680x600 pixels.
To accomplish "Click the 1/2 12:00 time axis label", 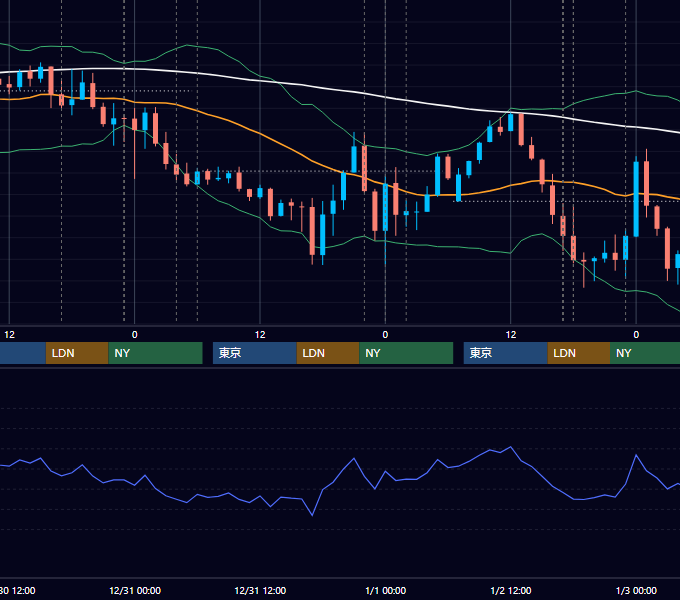I will (x=511, y=590).
